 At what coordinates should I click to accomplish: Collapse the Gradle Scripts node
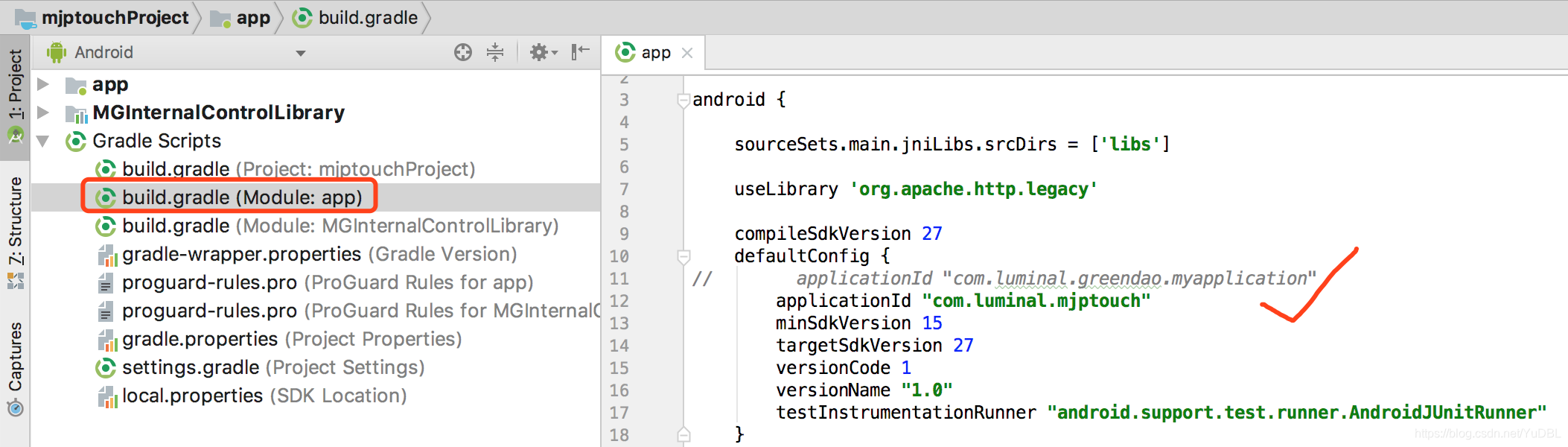(43, 141)
